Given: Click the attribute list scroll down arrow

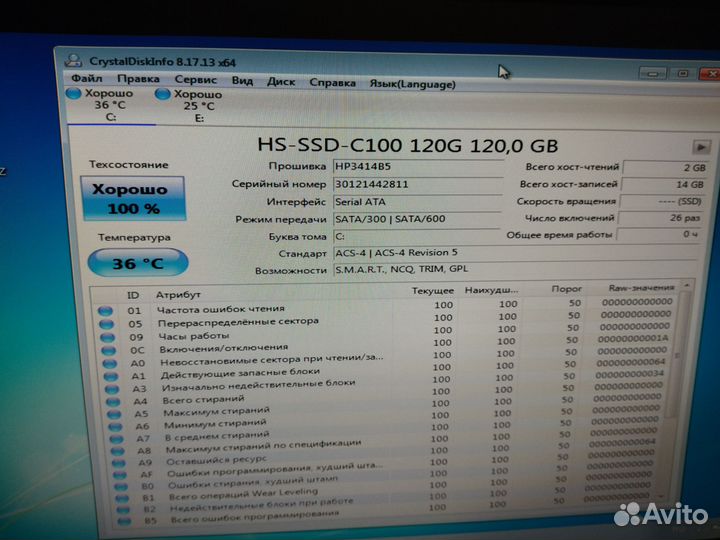Looking at the screenshot, I should pos(661,496).
